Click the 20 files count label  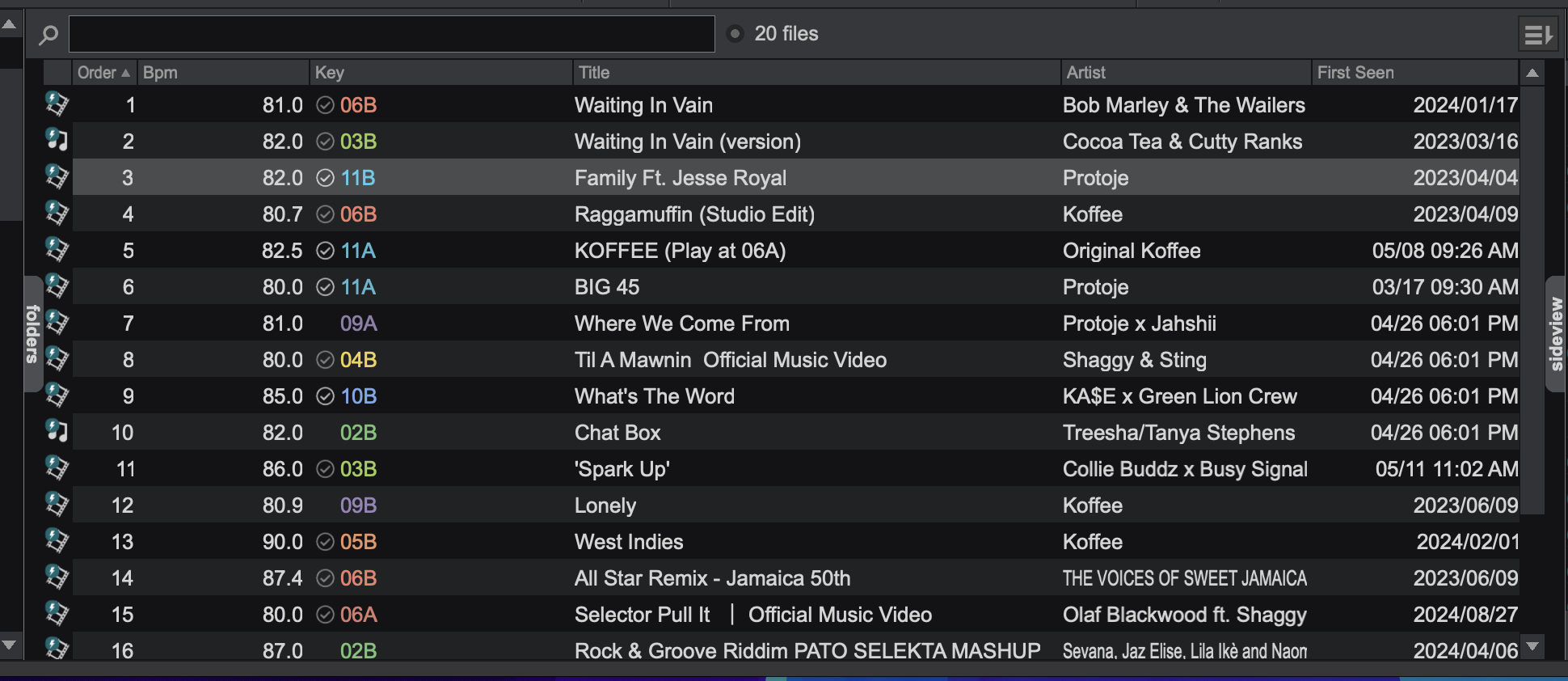pos(786,34)
